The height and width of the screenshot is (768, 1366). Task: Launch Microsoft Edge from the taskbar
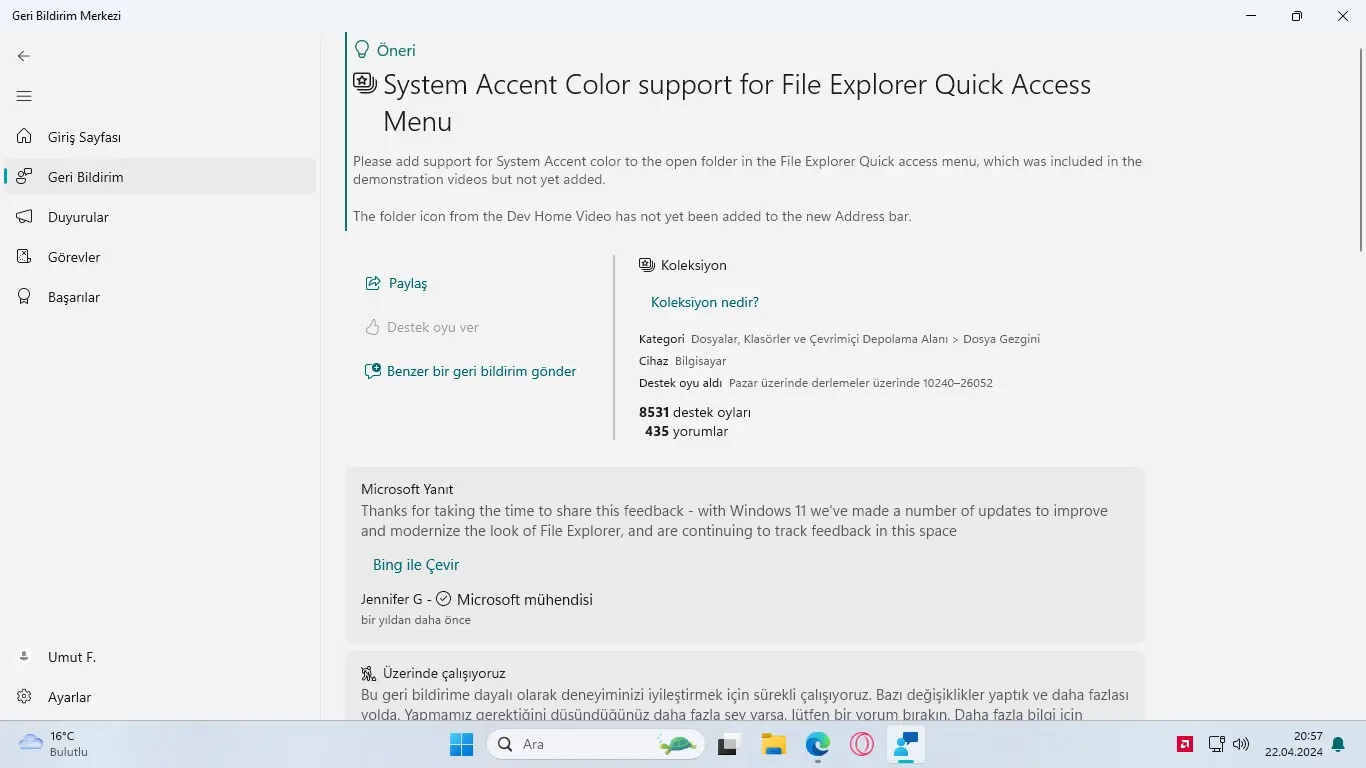[818, 744]
